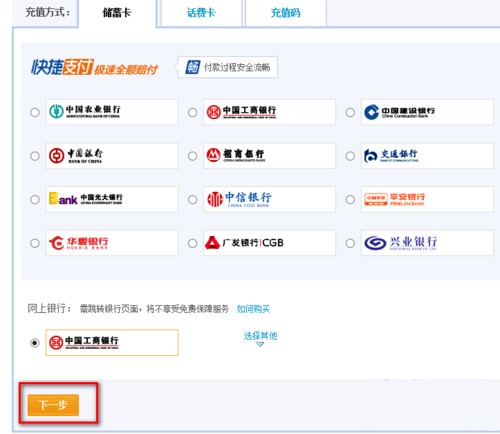The height and width of the screenshot is (434, 500).
Task: Click the 中国光大银行 logo card
Action: (112, 199)
